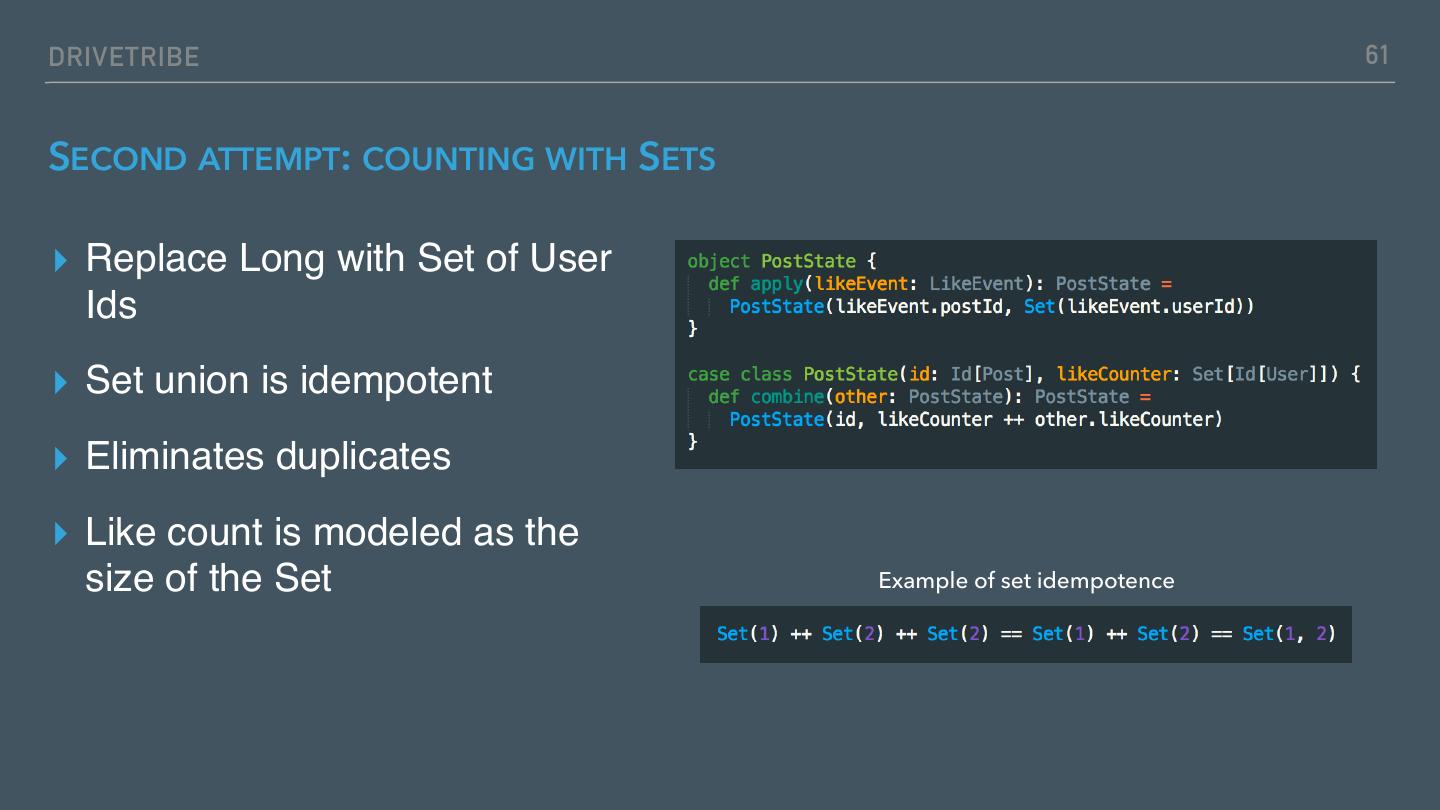The width and height of the screenshot is (1440, 810).
Task: Click the bullet arrow beside "Like count is modeled"
Action: 62,534
